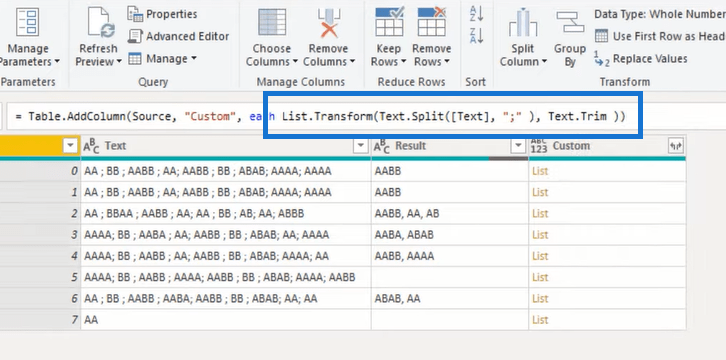This screenshot has height=360, width=726.
Task: Expand the Manage dropdown in Query group
Action: (x=163, y=59)
